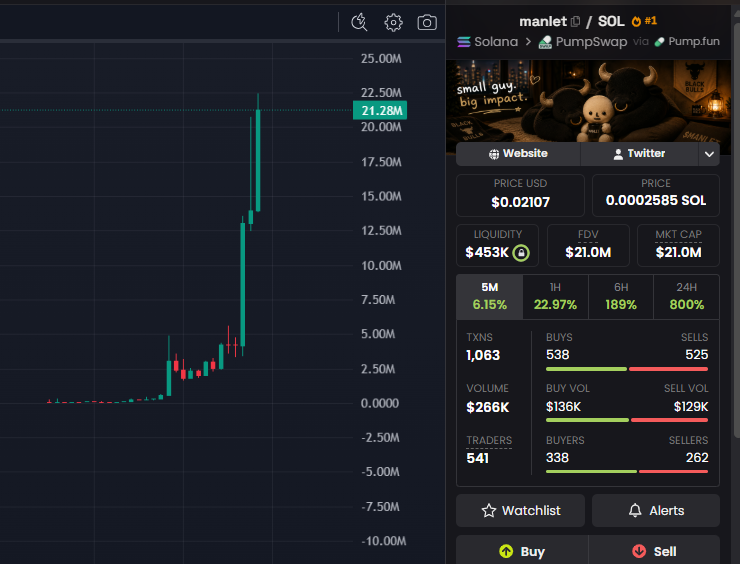The image size is (740, 564).
Task: Click the PRICE 0.0002585 SOL box
Action: (x=656, y=195)
